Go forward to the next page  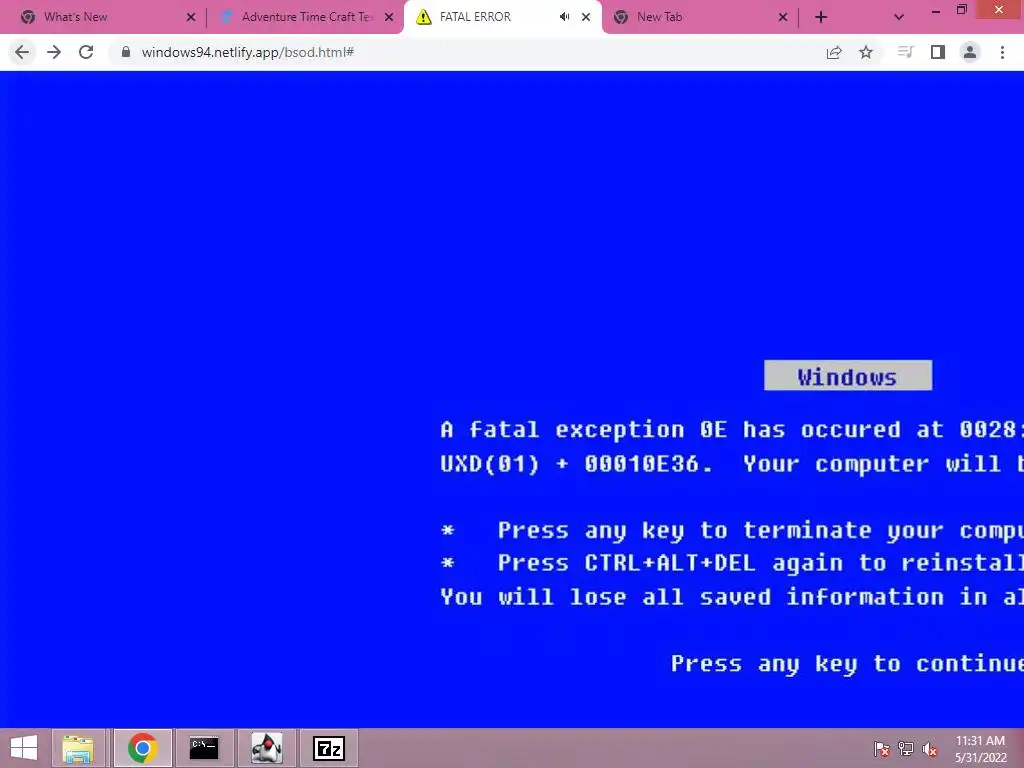click(54, 52)
